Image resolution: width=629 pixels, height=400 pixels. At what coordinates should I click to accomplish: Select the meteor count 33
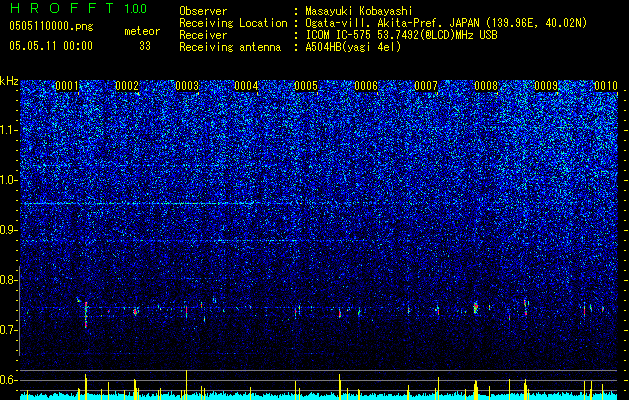tap(145, 46)
